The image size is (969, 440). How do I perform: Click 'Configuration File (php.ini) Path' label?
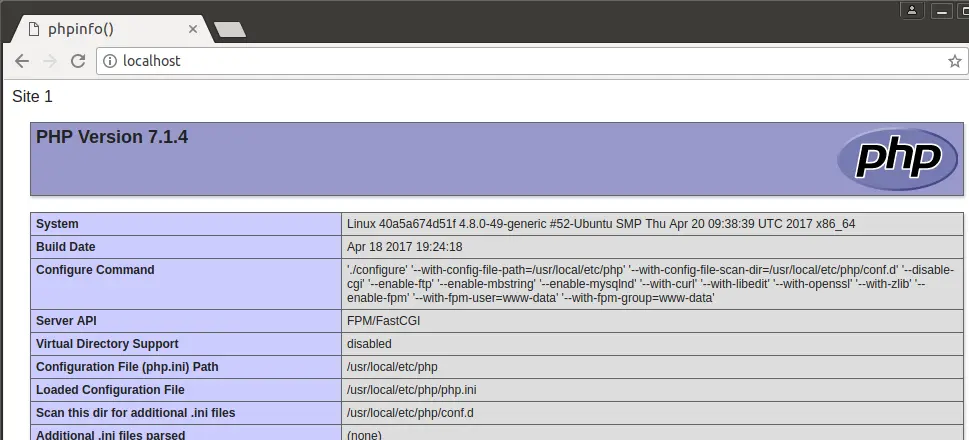pos(127,366)
